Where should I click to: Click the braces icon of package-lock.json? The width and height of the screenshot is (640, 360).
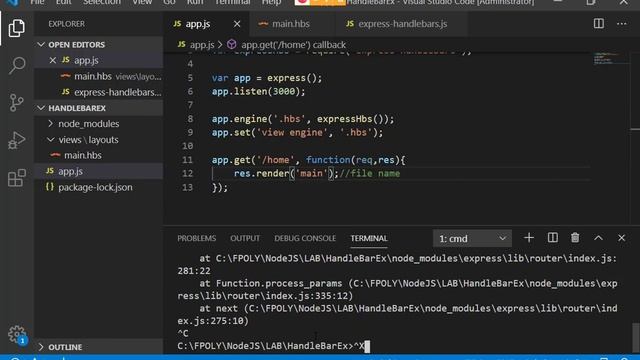[x=50, y=187]
